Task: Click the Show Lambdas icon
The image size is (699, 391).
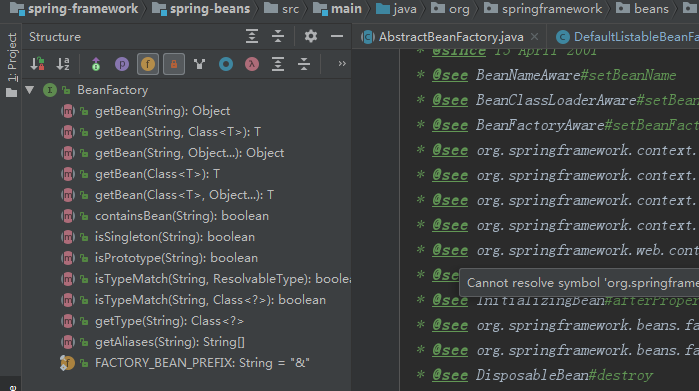Action: (x=252, y=64)
